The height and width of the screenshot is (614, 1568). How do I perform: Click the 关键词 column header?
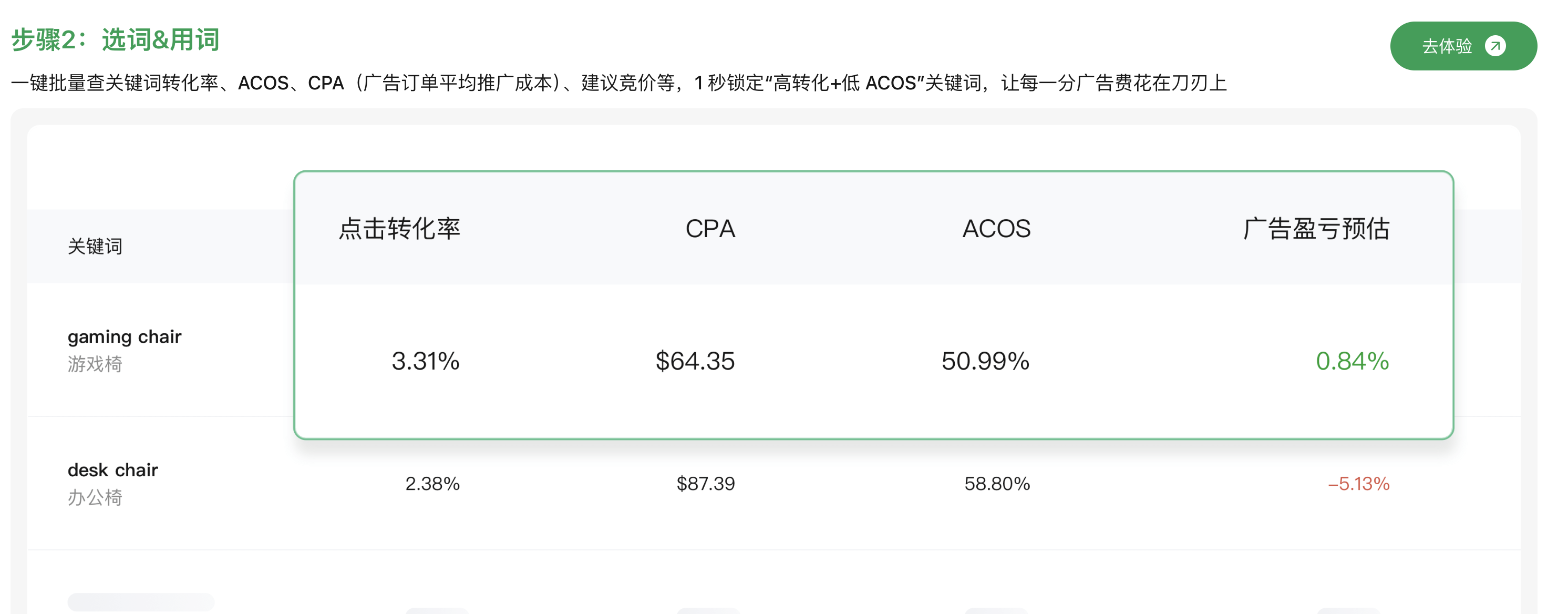pos(95,247)
